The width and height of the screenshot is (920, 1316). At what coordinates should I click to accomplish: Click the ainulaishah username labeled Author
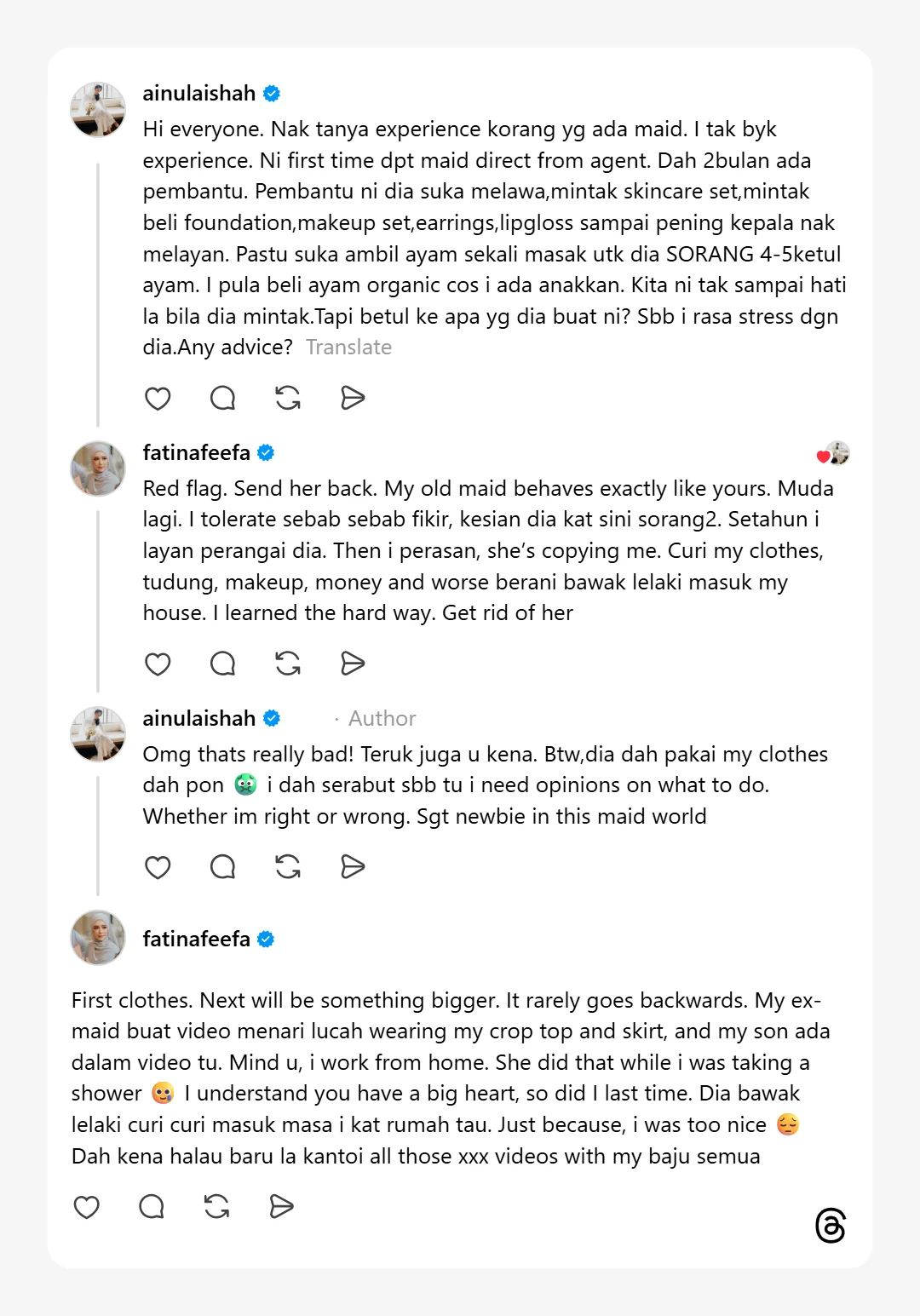(x=198, y=719)
